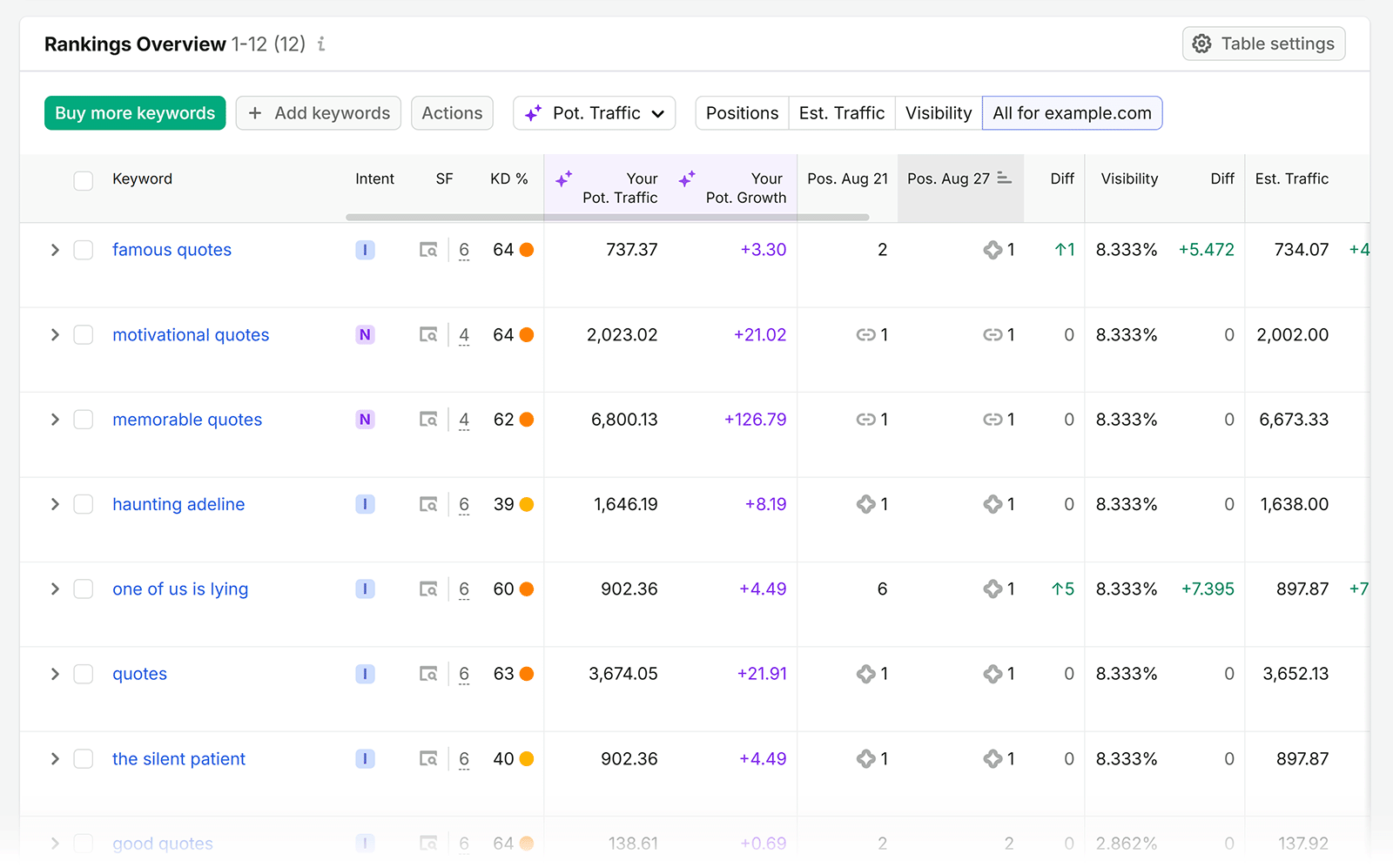The image size is (1393, 868).
Task: Expand the one of us is lying row
Action: point(55,589)
